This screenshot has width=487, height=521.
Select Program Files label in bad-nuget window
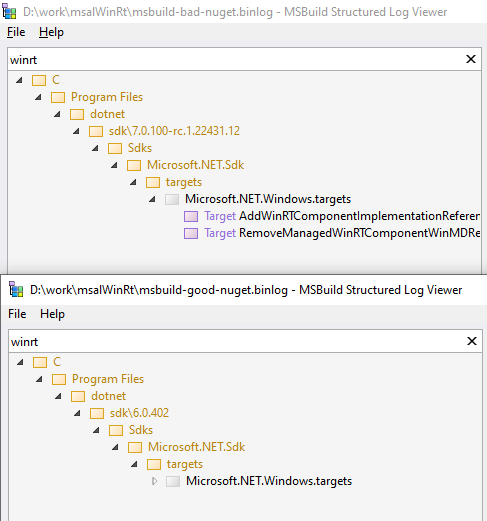[x=107, y=97]
